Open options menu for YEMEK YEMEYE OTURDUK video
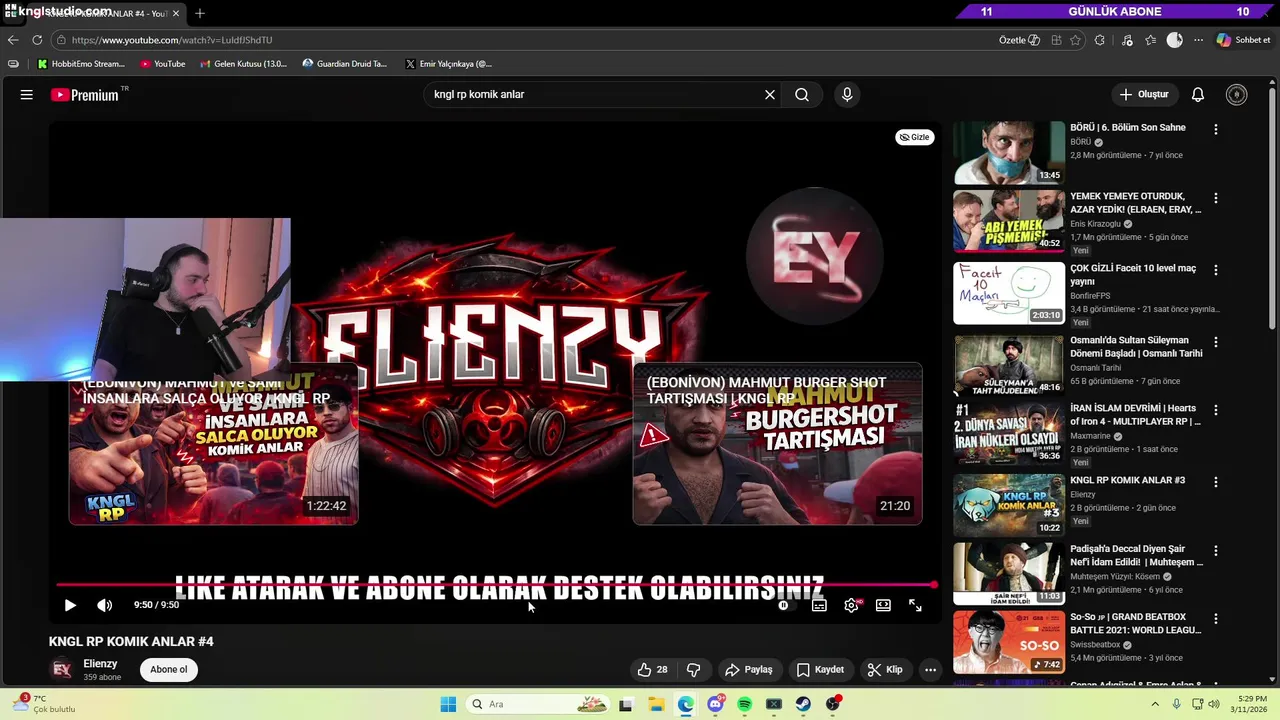The image size is (1280, 720). [1216, 199]
